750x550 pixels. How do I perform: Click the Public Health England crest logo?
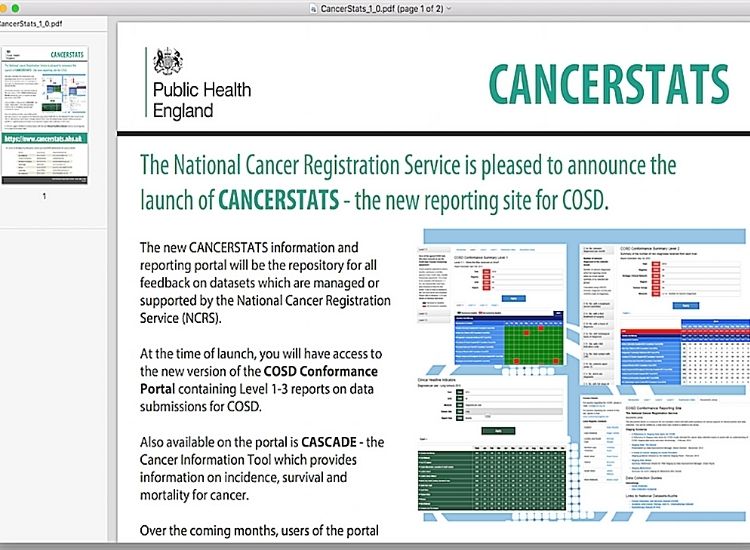(165, 63)
